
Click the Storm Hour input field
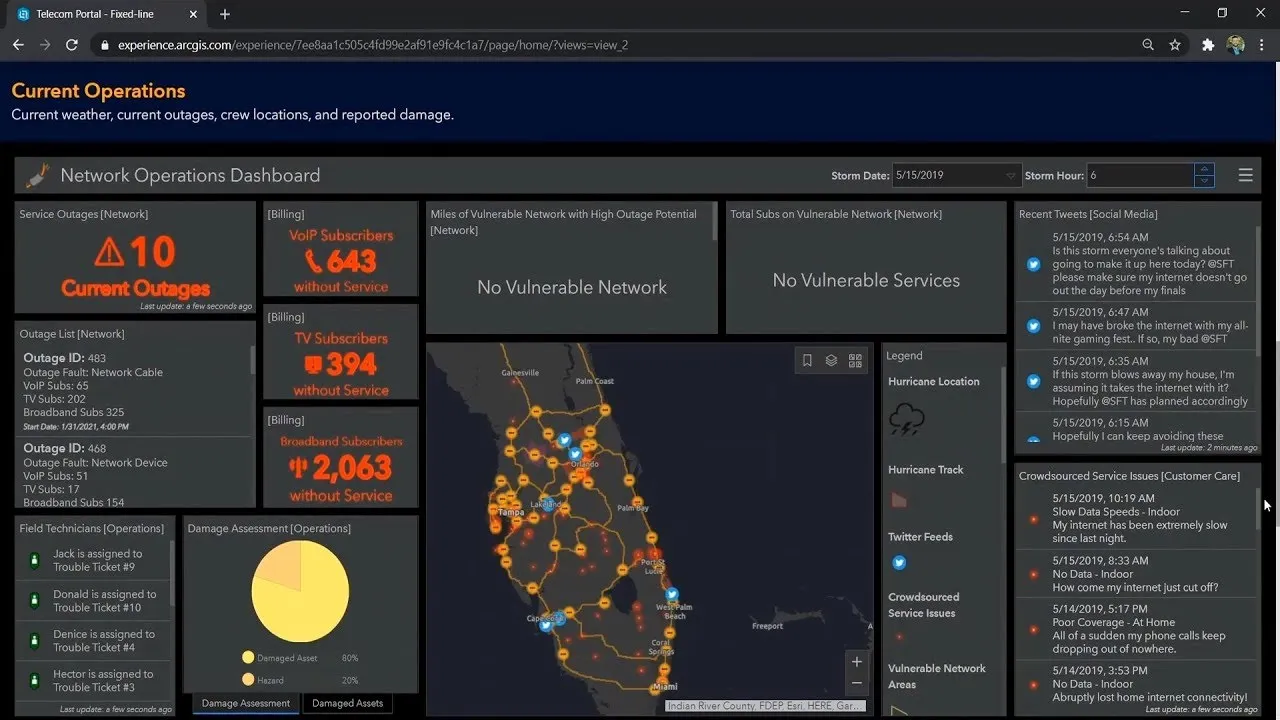click(1141, 175)
